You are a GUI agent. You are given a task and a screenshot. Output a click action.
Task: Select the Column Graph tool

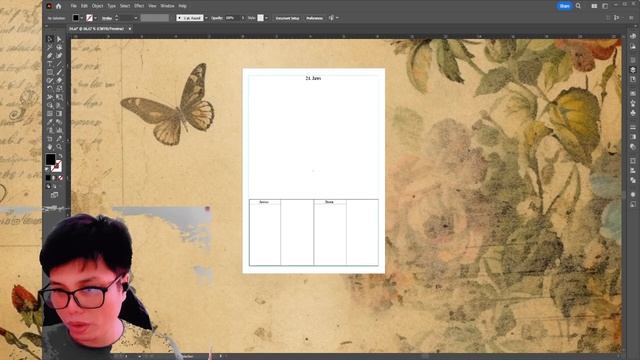click(x=59, y=130)
